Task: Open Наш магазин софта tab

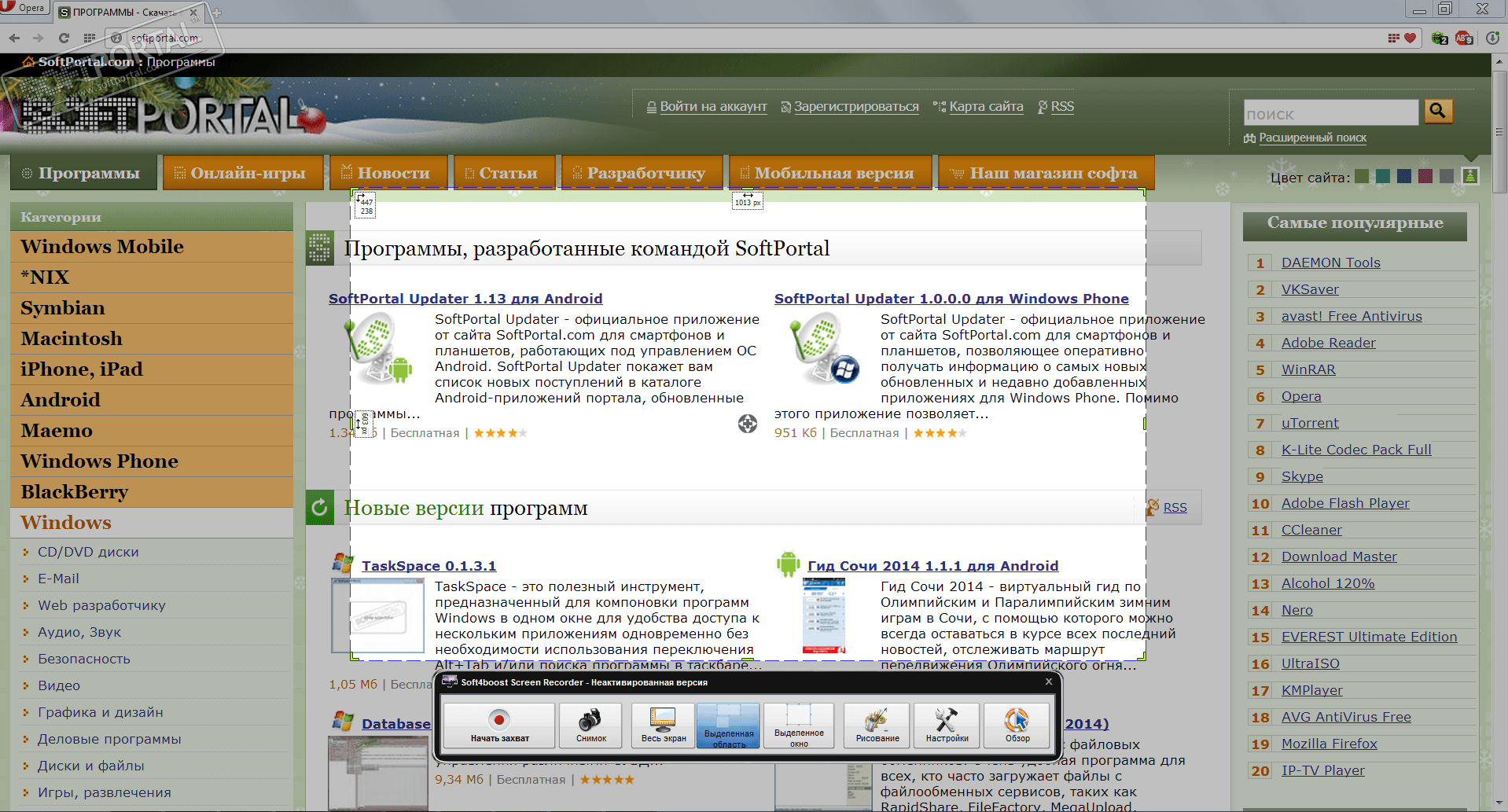Action: [1046, 173]
